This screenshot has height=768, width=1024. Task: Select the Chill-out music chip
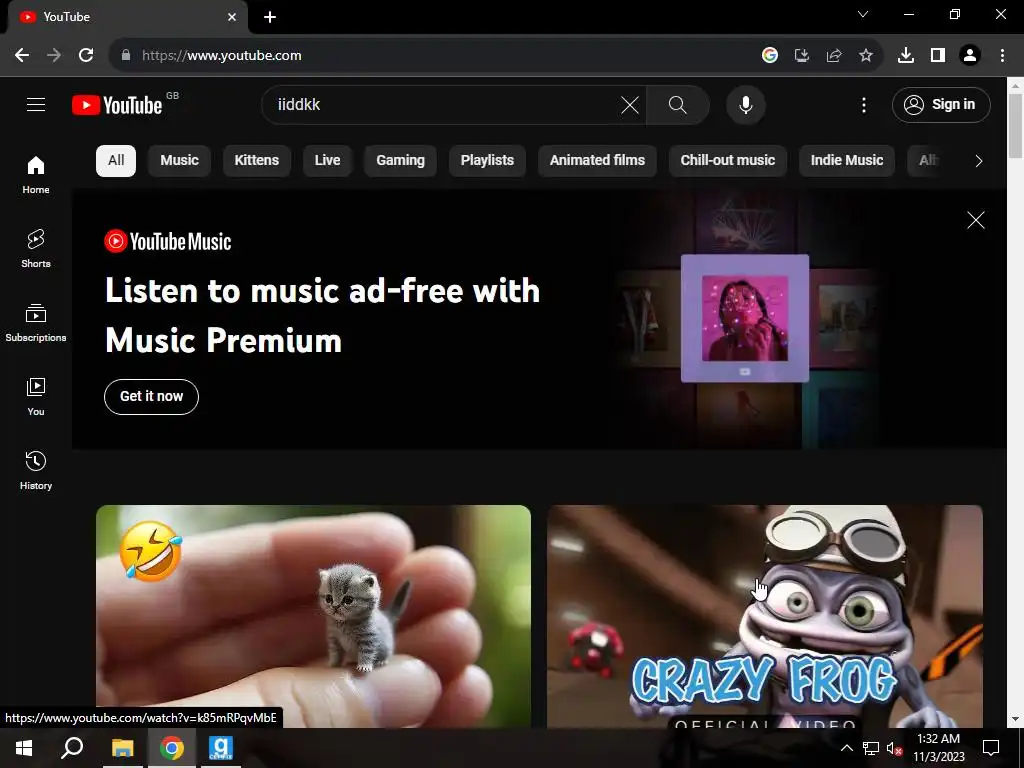click(x=728, y=161)
